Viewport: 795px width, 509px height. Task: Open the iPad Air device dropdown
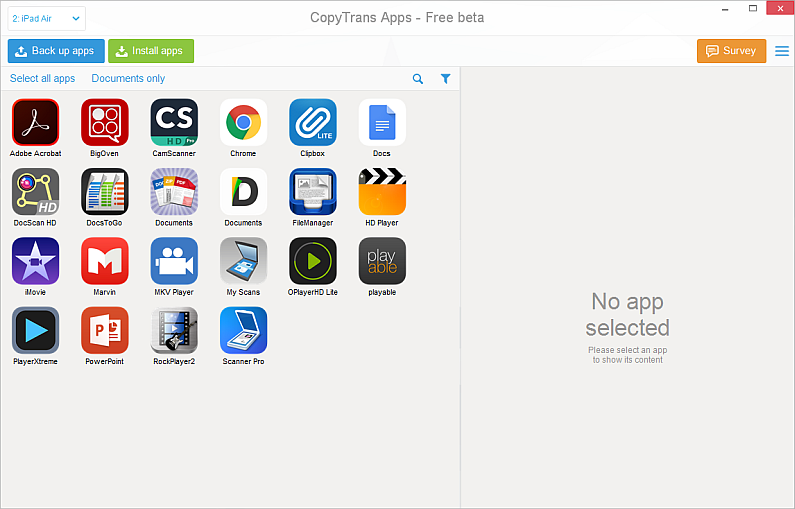pyautogui.click(x=46, y=19)
